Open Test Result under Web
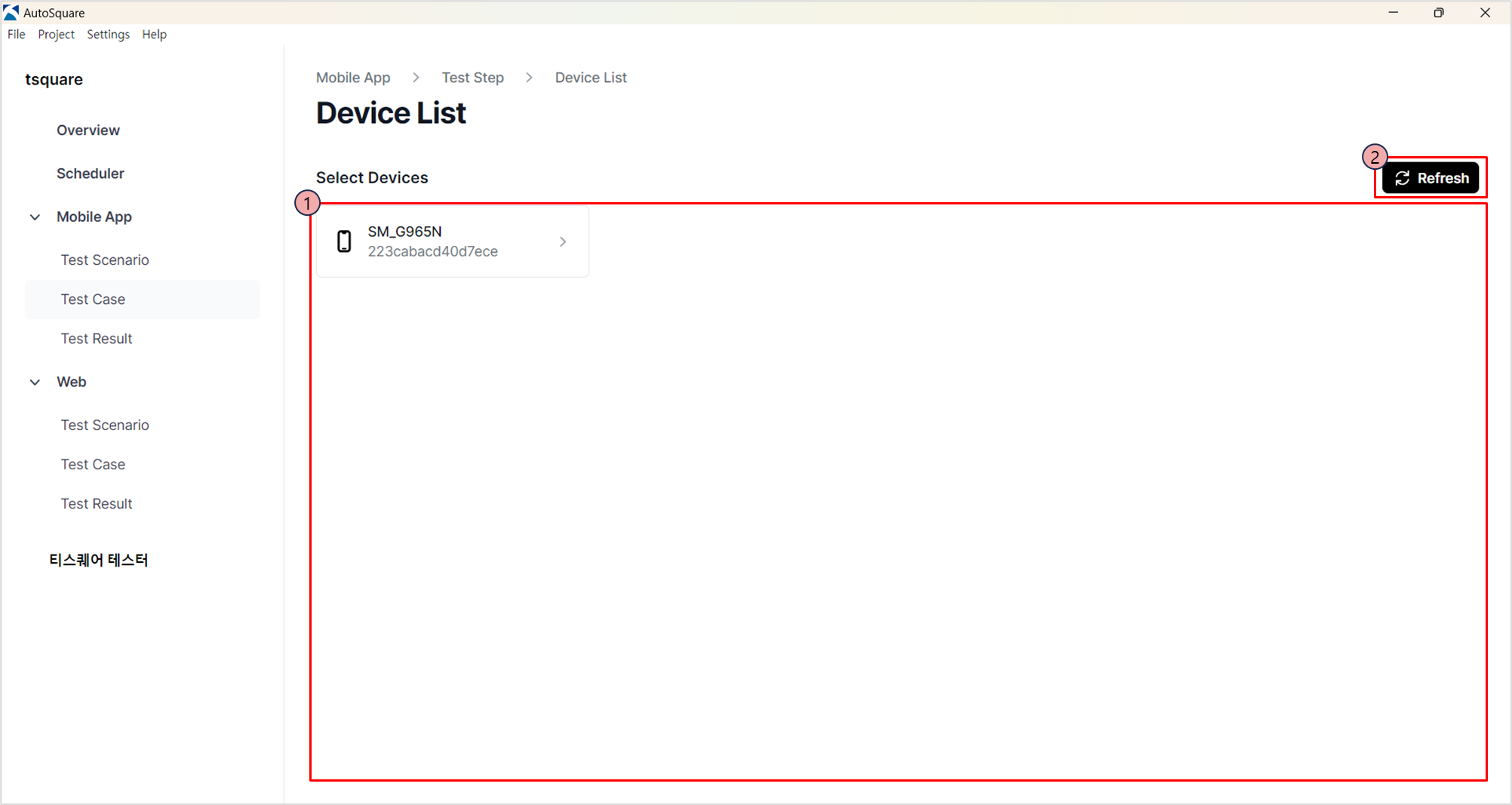1512x805 pixels. coord(97,504)
